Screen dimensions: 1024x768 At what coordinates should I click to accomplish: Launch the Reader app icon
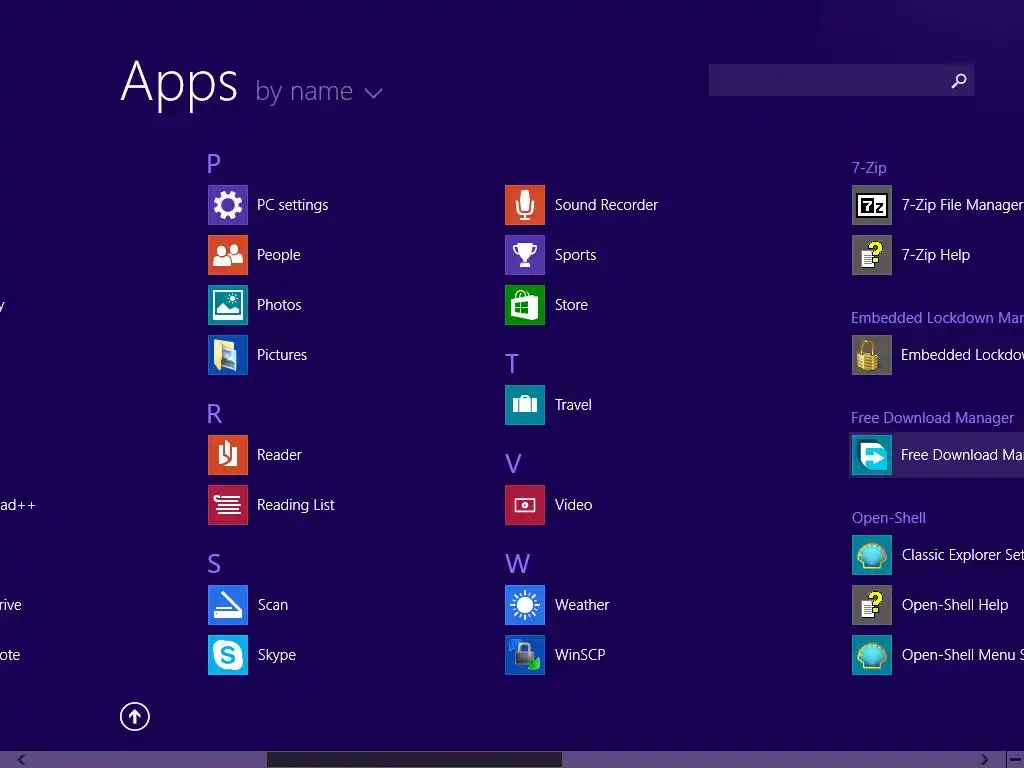(x=227, y=455)
